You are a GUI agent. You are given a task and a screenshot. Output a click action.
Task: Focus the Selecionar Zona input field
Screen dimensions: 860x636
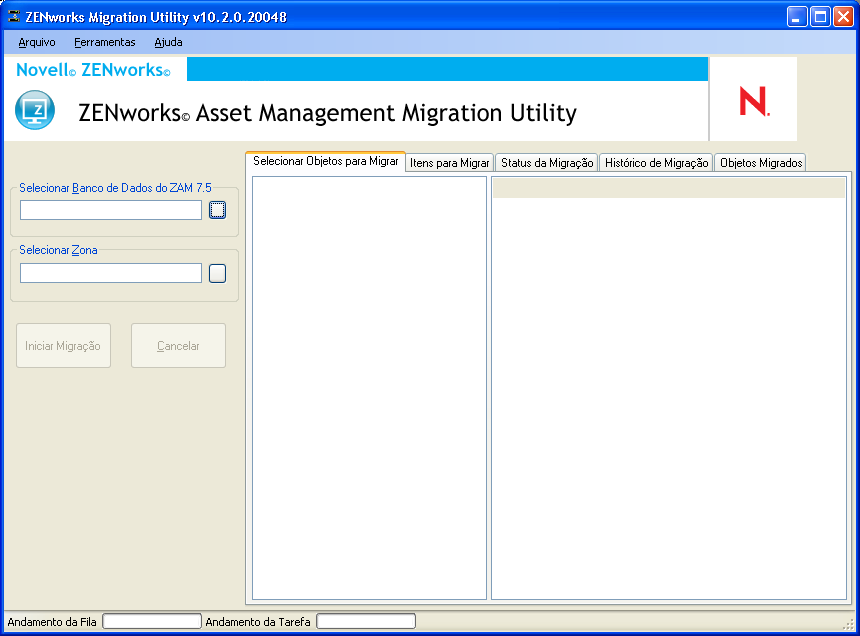[x=111, y=273]
